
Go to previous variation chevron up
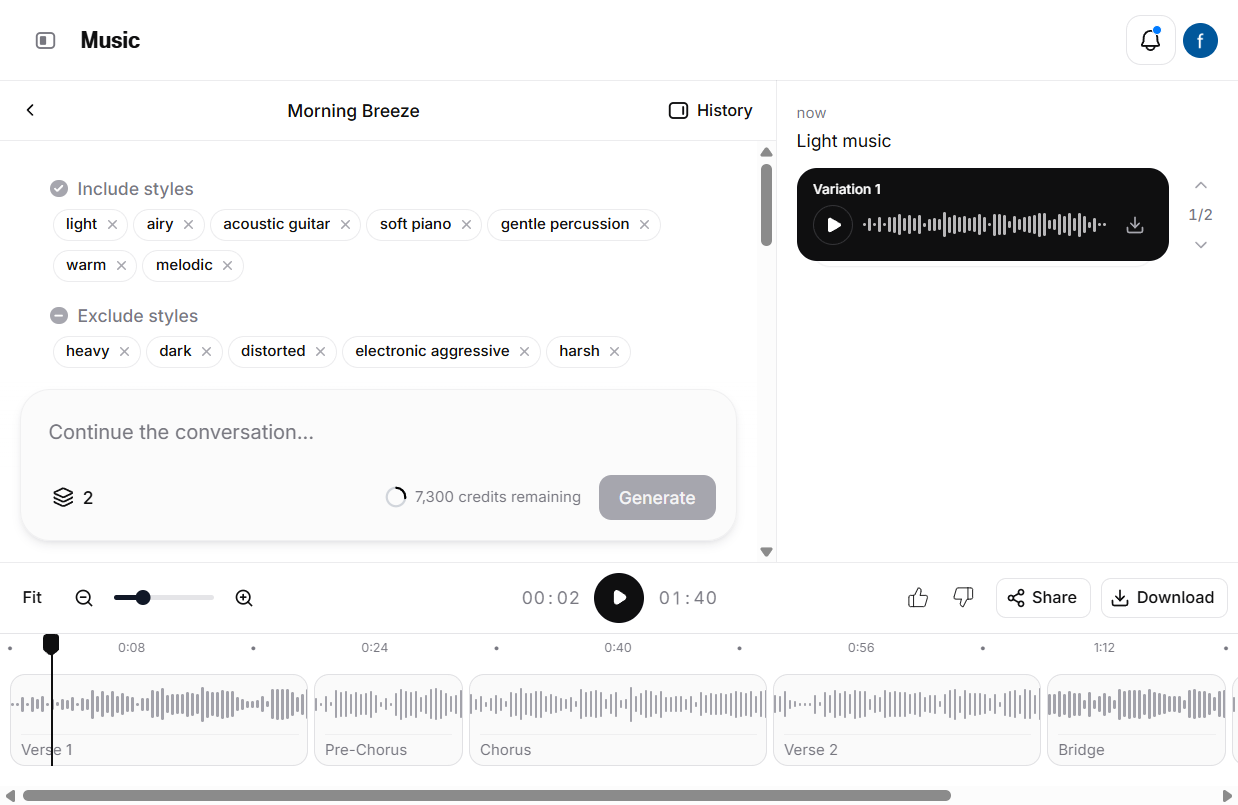point(1201,185)
